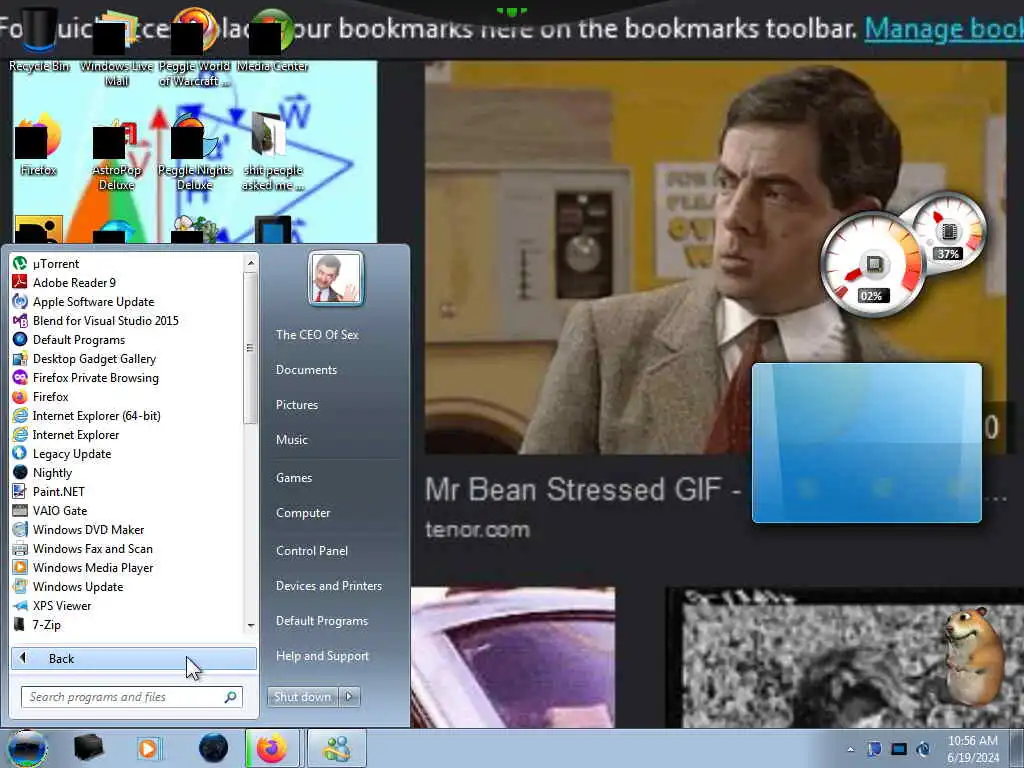Click the Manage bookmarks link
The height and width of the screenshot is (768, 1024).
tap(944, 29)
